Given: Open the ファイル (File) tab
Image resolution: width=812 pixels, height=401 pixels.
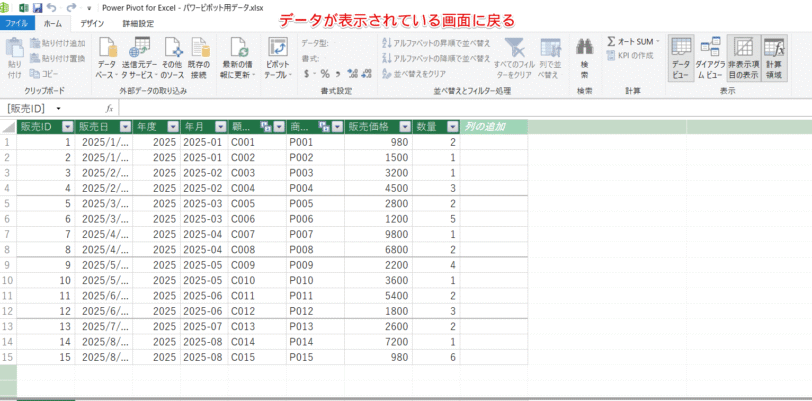Looking at the screenshot, I should (x=17, y=23).
